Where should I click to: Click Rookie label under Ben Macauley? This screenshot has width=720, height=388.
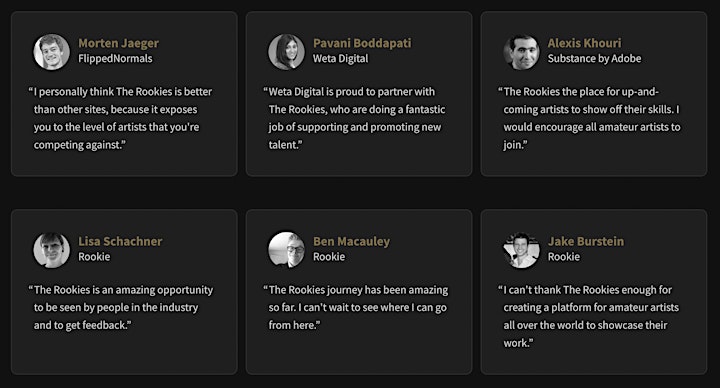pyautogui.click(x=329, y=257)
